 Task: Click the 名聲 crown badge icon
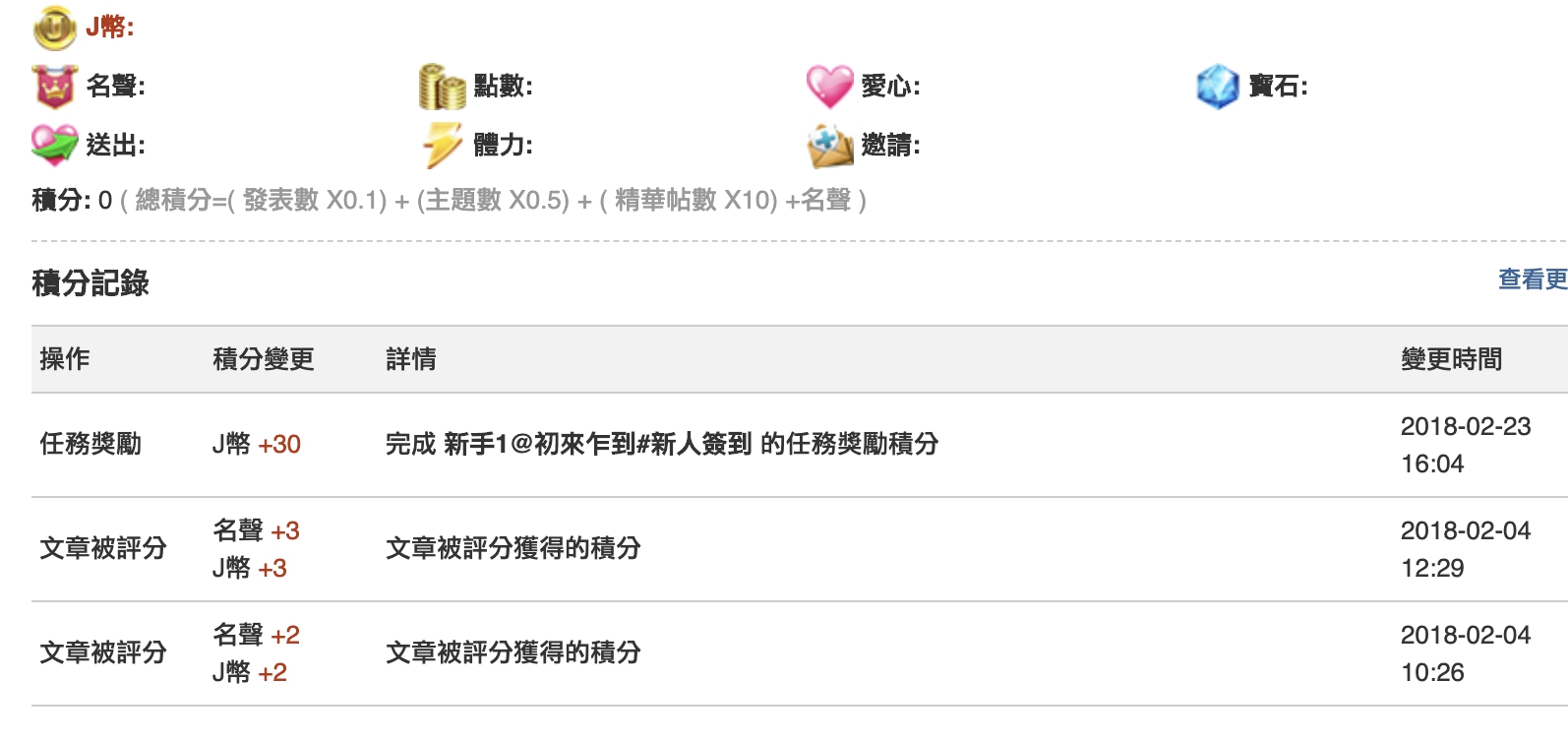click(x=54, y=87)
